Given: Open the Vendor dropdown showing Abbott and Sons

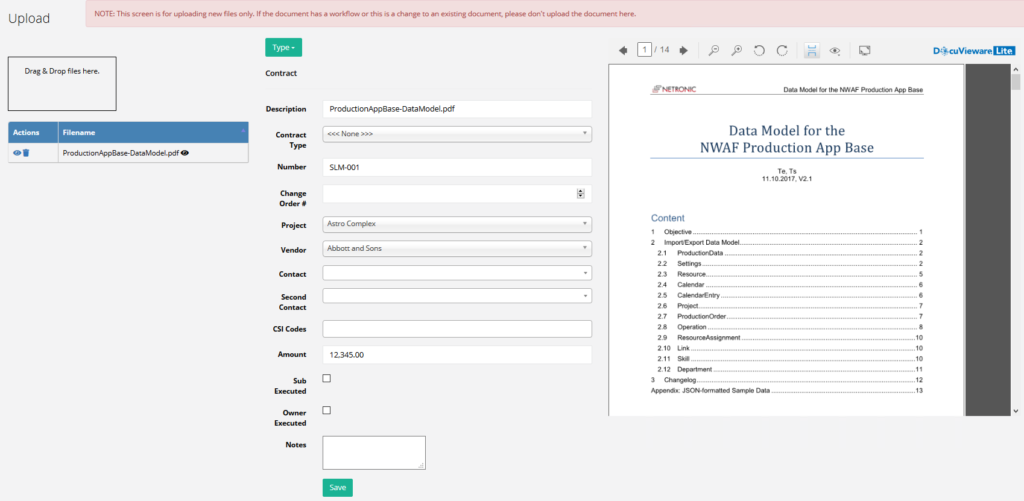Looking at the screenshot, I should pyautogui.click(x=457, y=249).
